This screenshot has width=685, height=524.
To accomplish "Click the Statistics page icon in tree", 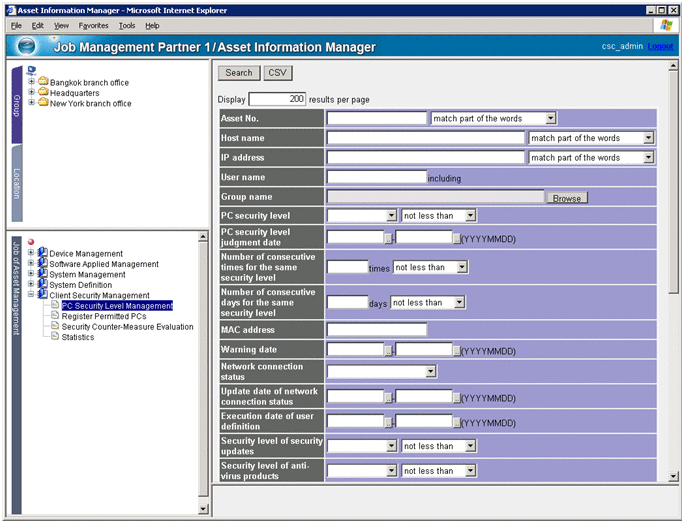I will (x=55, y=337).
